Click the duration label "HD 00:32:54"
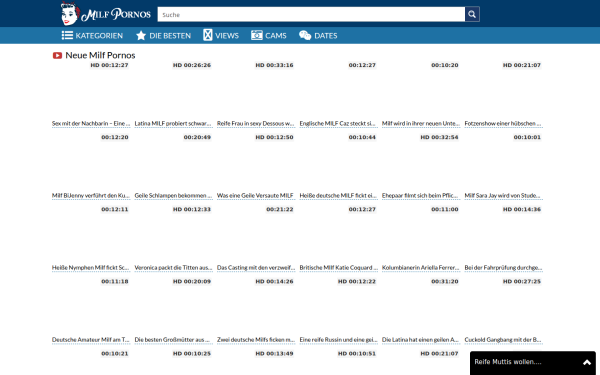This screenshot has height=375, width=600. pyautogui.click(x=439, y=137)
